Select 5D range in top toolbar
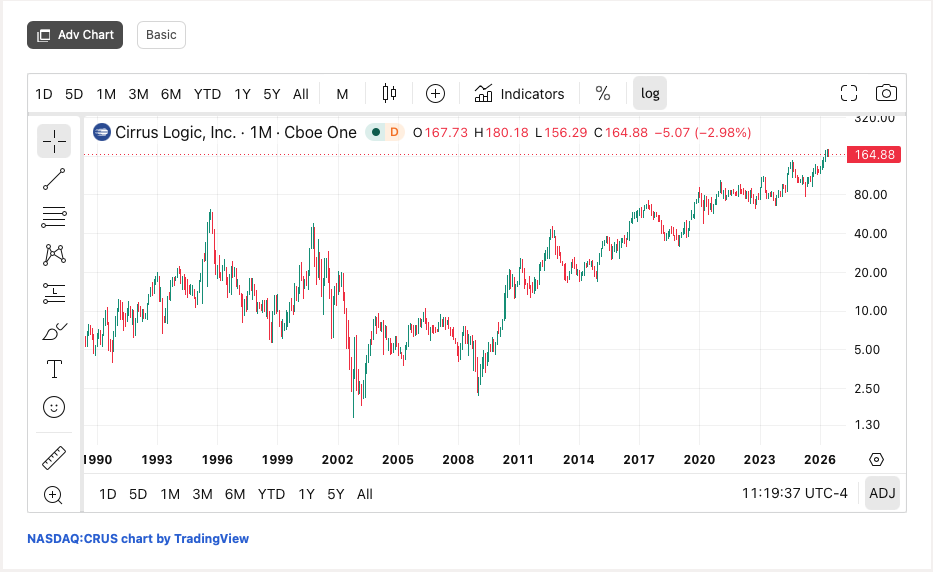933x572 pixels. click(x=74, y=94)
